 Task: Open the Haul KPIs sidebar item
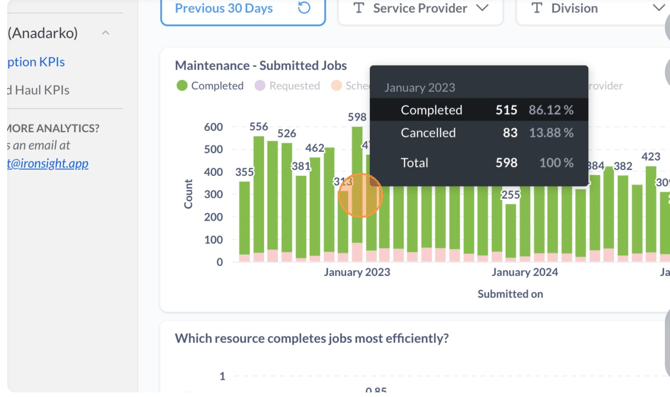click(x=38, y=90)
